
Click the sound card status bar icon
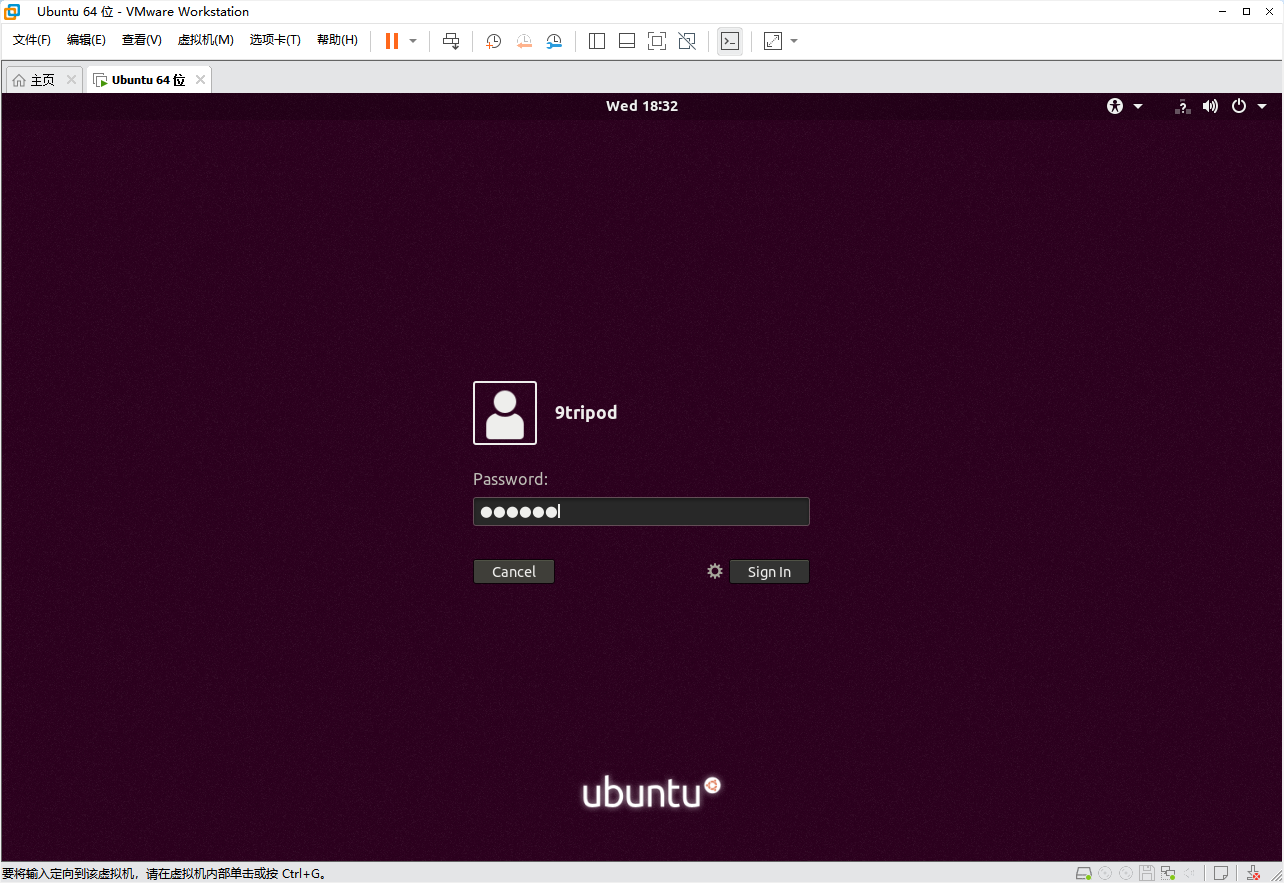tap(1189, 873)
